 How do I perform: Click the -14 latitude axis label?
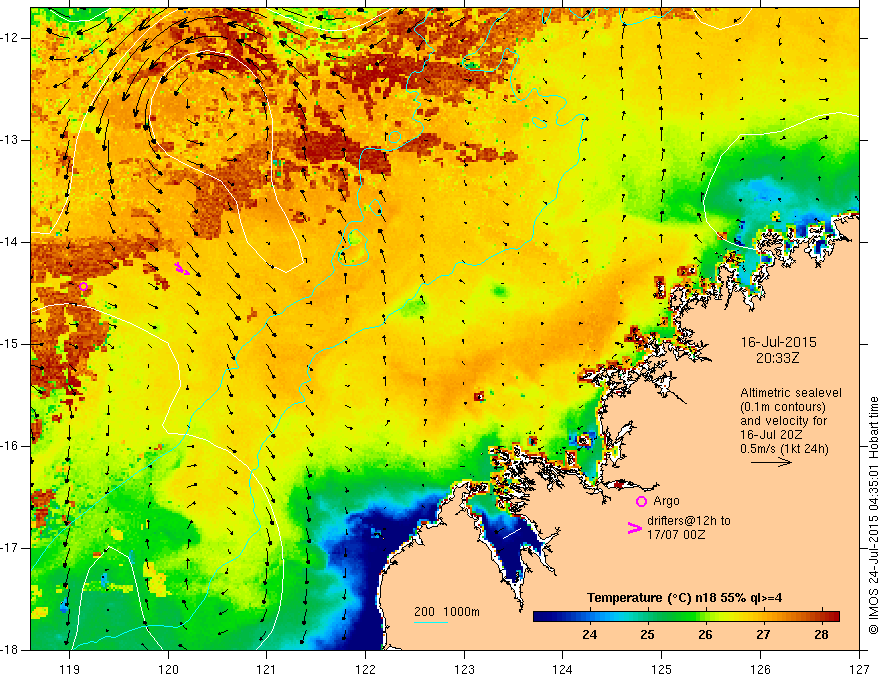pyautogui.click(x=10, y=242)
